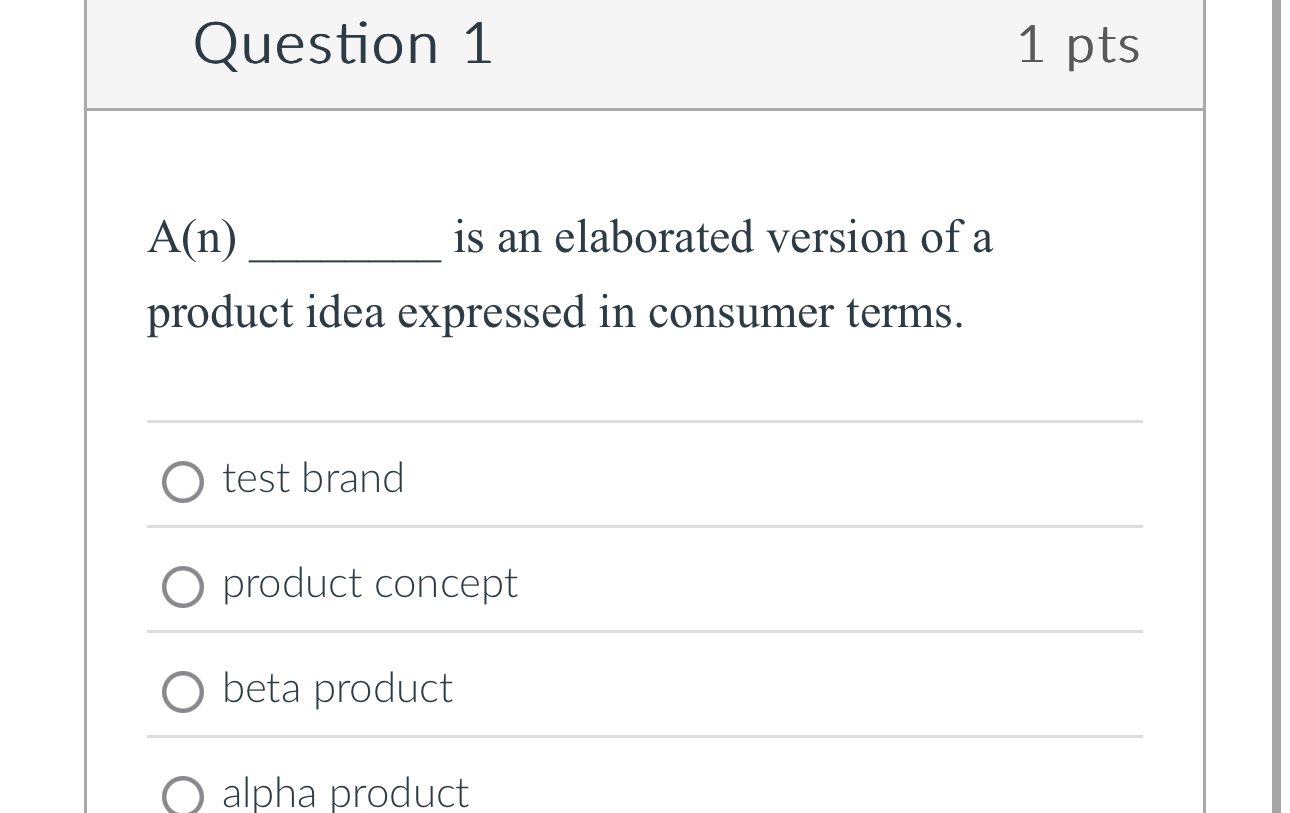Click the "product concept" answer label
The image size is (1290, 813).
pos(369,584)
